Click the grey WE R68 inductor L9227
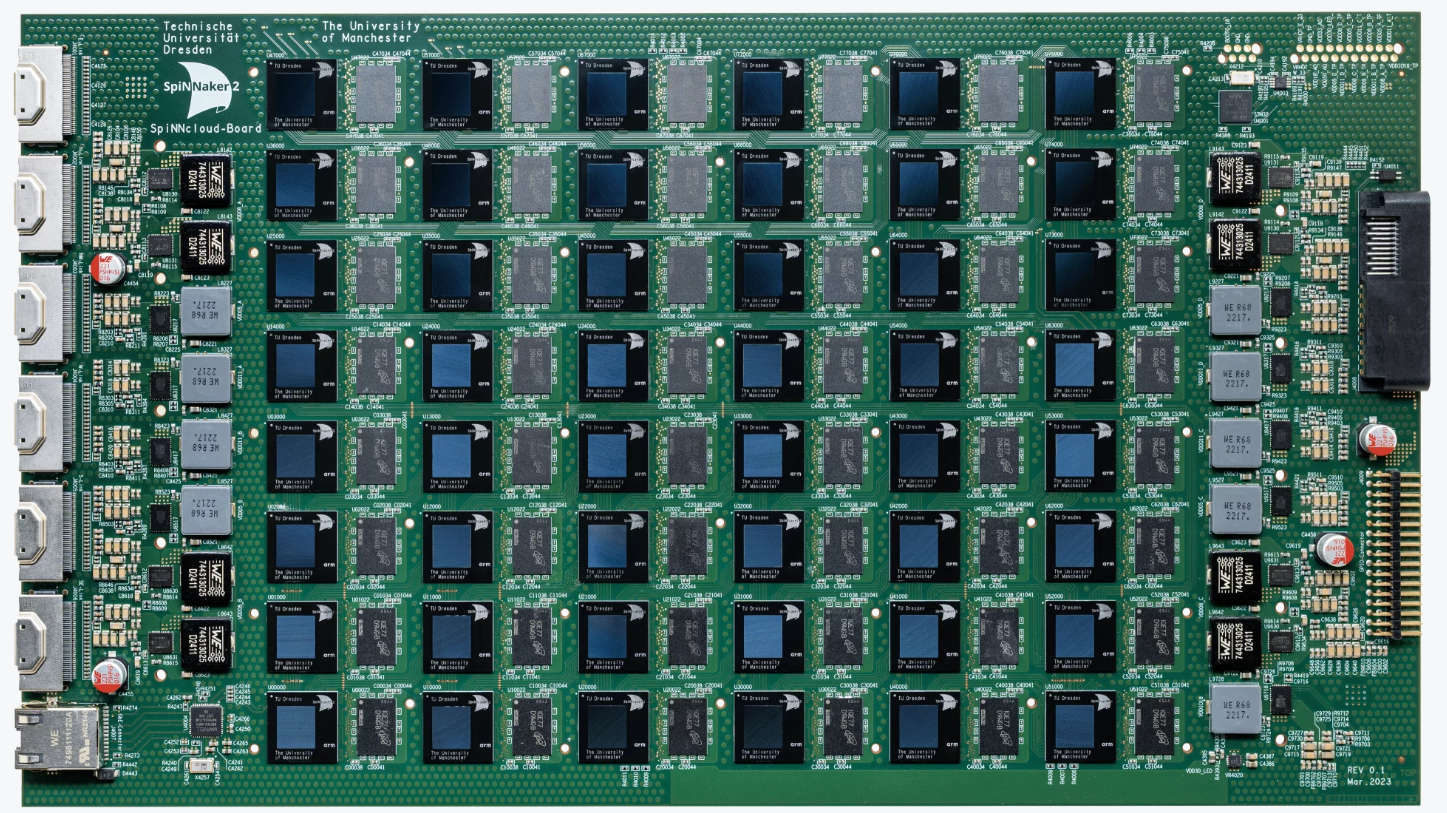The height and width of the screenshot is (813, 1447). point(1234,311)
